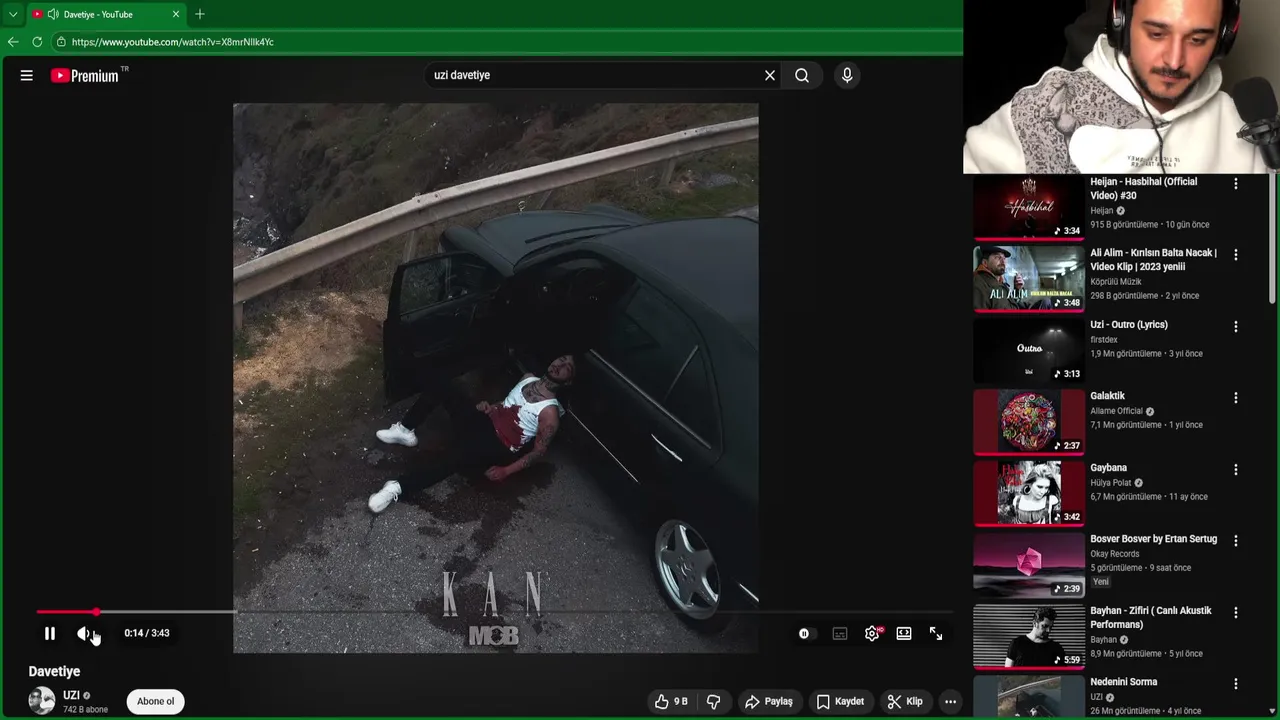Dislike the video thumbs down
This screenshot has height=720, width=1280.
(713, 701)
